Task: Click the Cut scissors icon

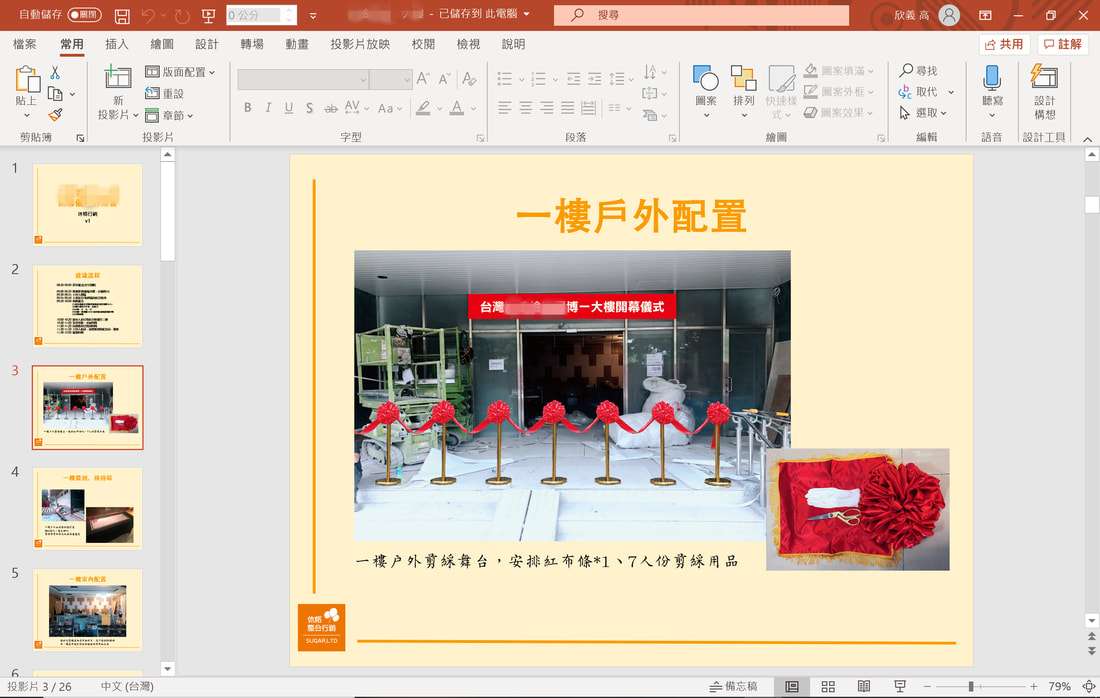Action: (55, 72)
